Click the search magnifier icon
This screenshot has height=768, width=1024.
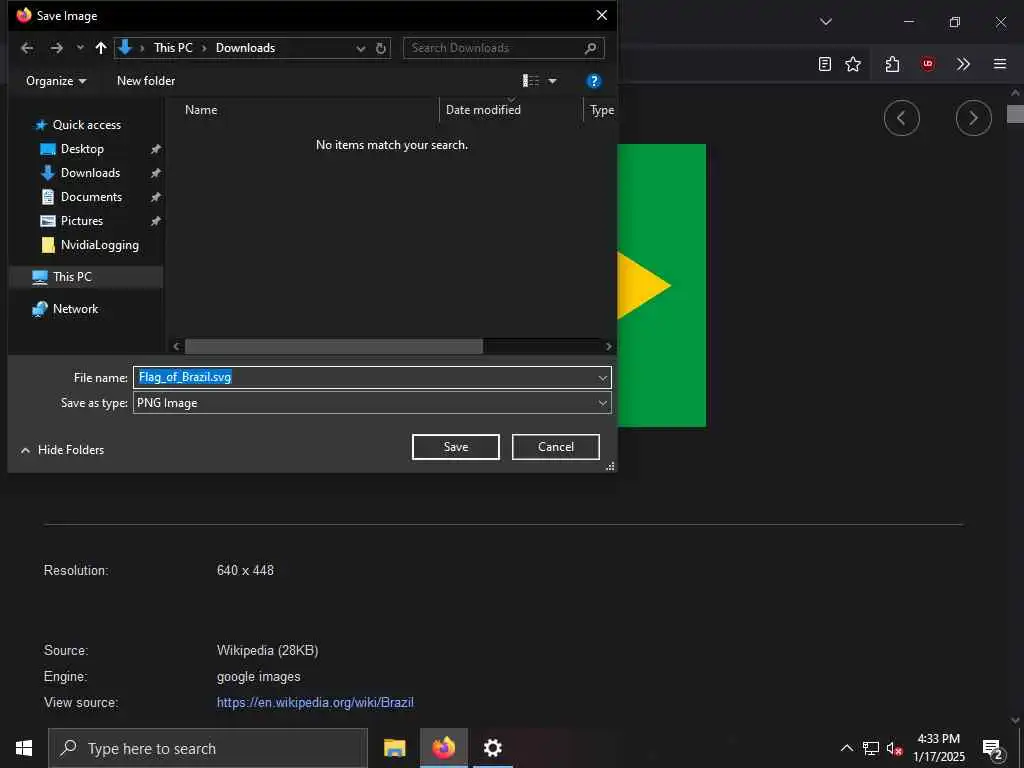click(590, 48)
